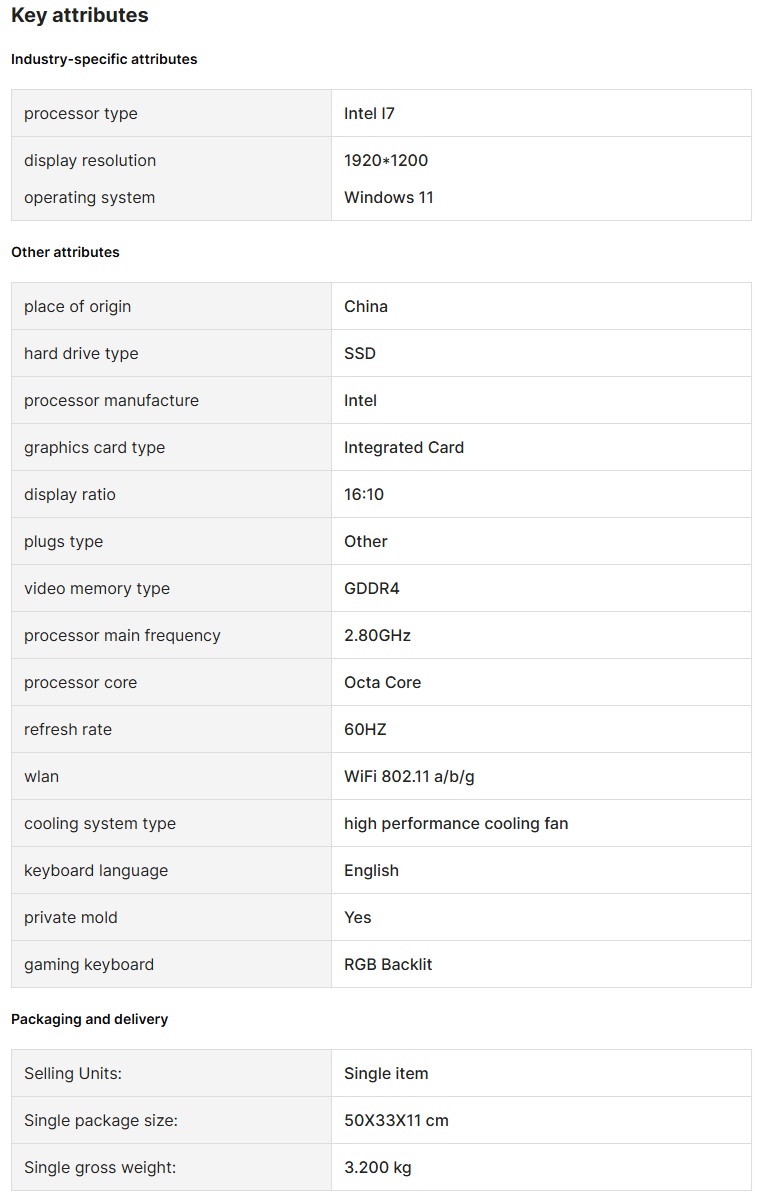Select the 50X33X11 cm package size value
Screen dimensions: 759x1197
396,1120
